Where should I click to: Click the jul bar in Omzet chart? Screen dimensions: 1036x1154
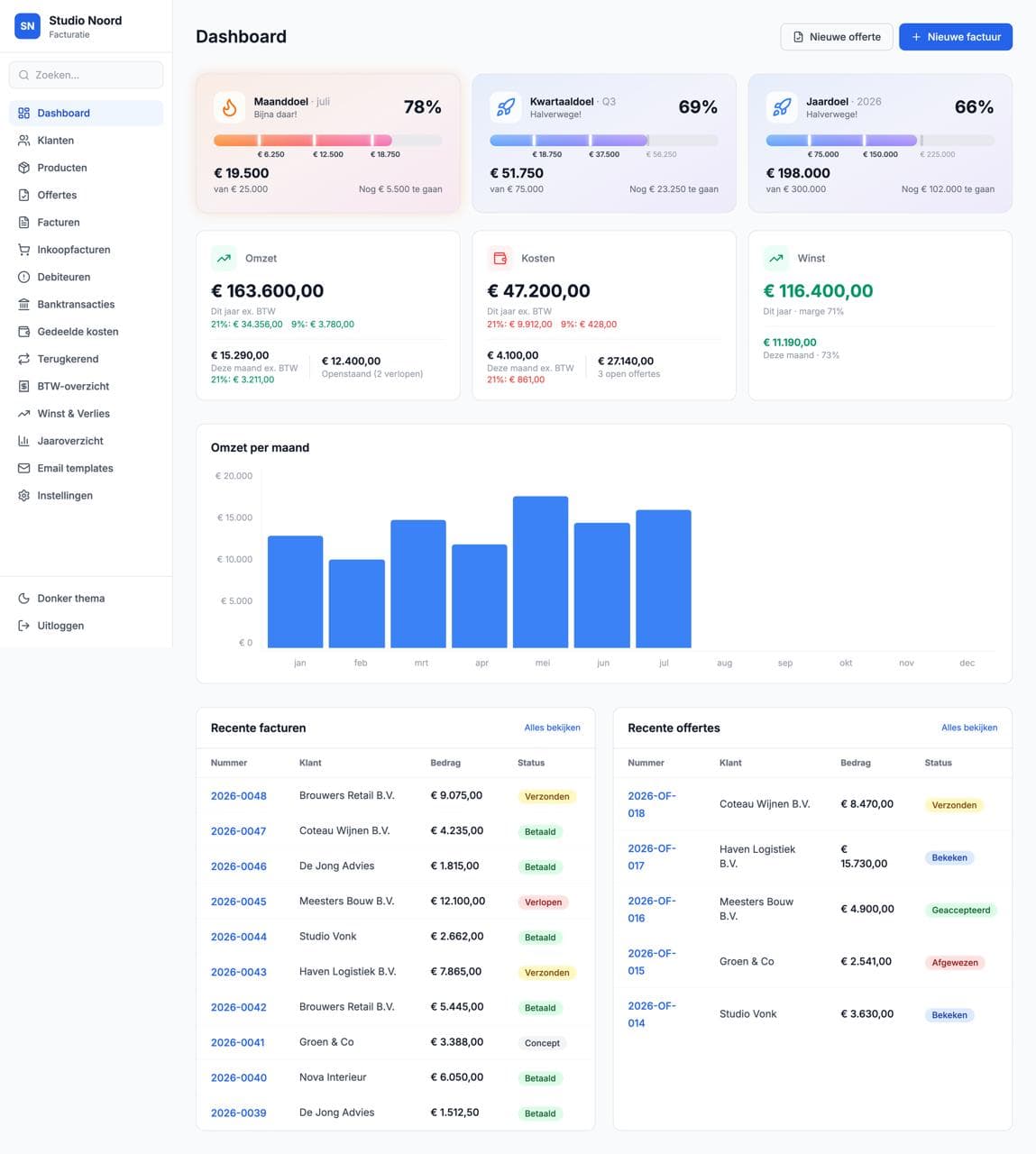click(x=664, y=579)
